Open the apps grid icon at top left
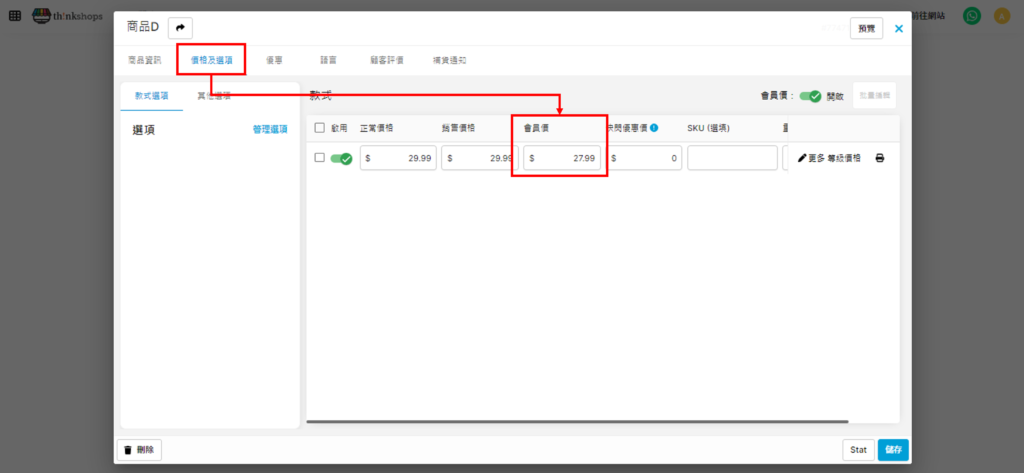The image size is (1024, 473). 14,16
